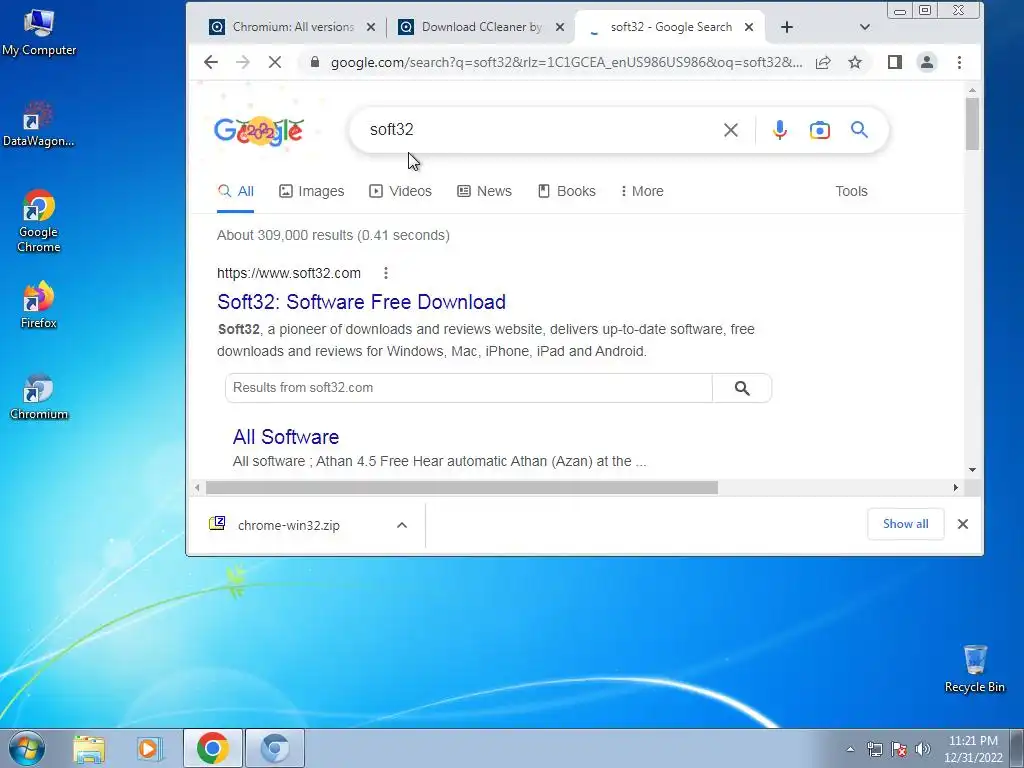Launch media player from taskbar

(148, 748)
